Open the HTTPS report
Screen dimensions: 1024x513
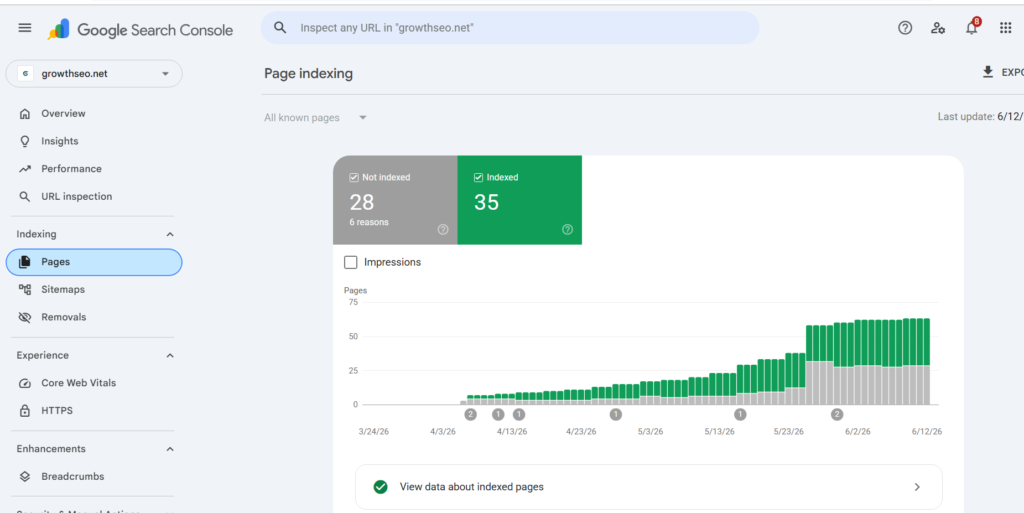(94, 411)
